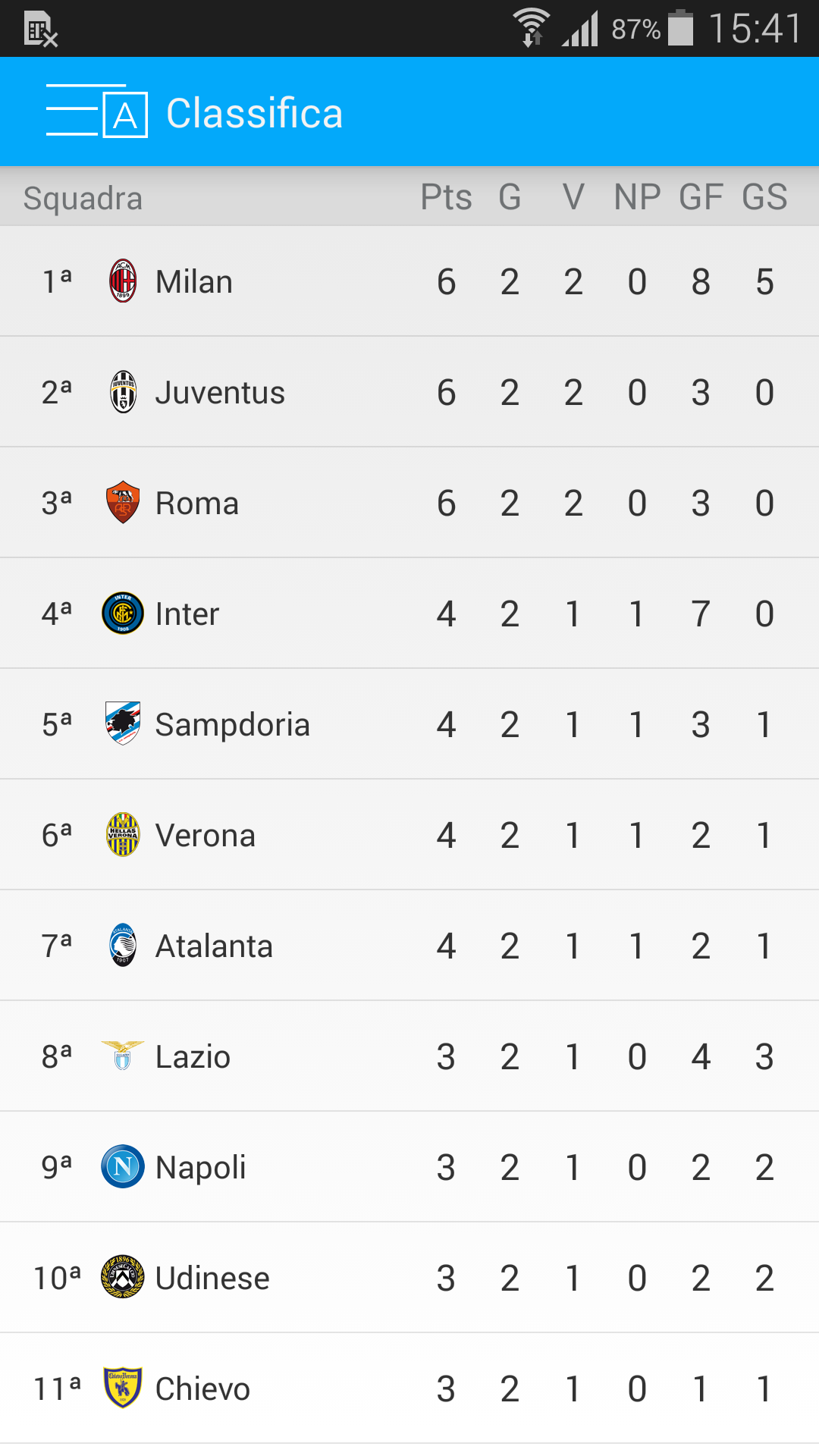Tap the Classifica screen title
Viewport: 819px width, 1456px height.
pyautogui.click(x=254, y=113)
